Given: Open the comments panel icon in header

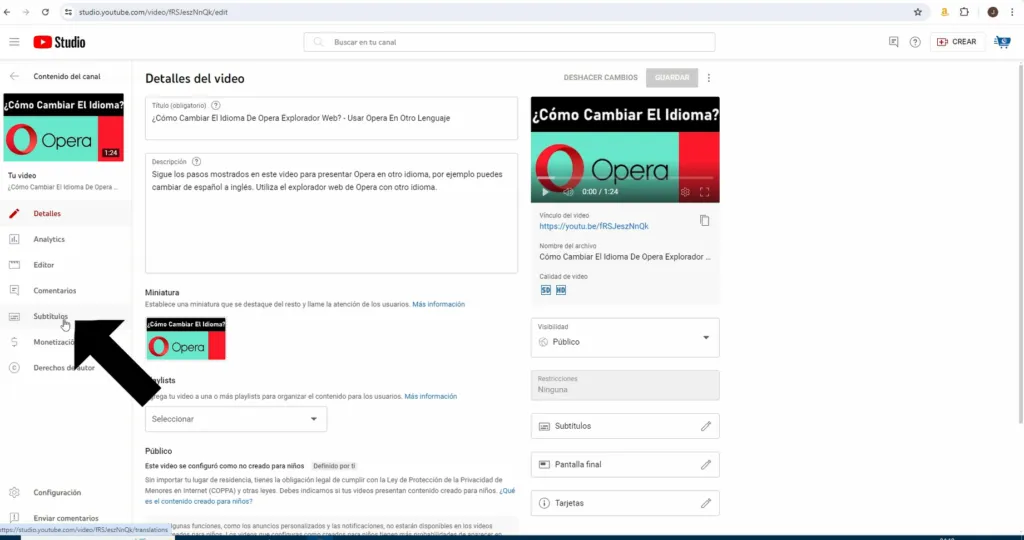Looking at the screenshot, I should 893,42.
